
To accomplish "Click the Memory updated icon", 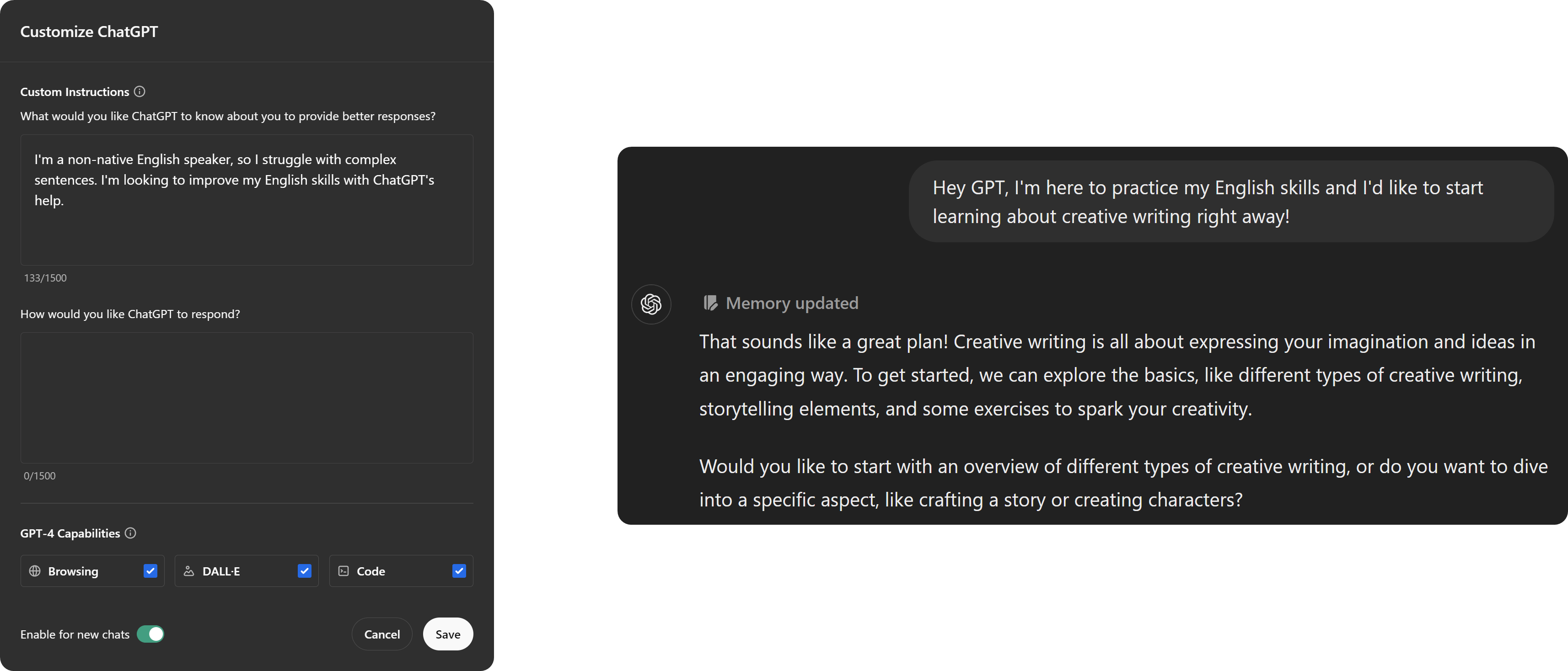I will [710, 302].
